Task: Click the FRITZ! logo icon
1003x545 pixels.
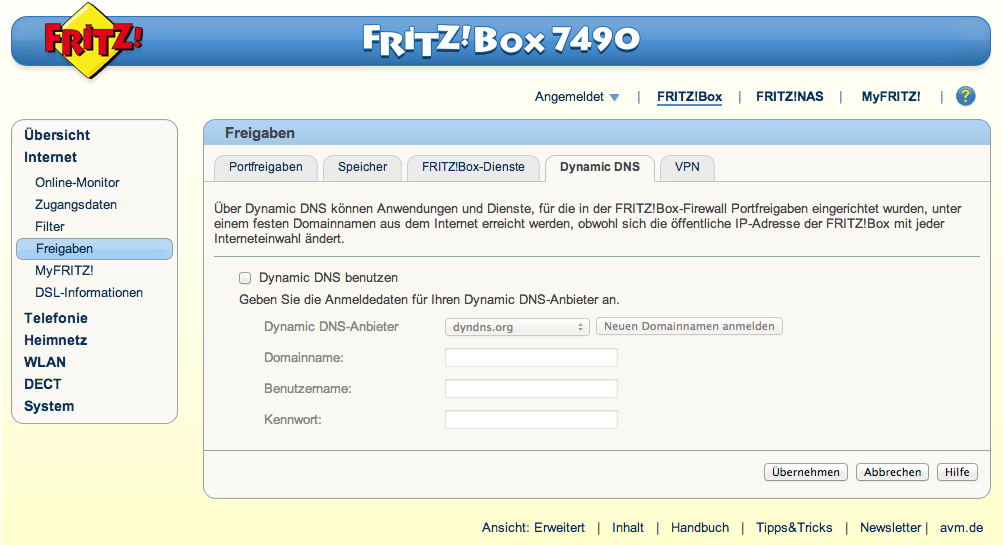Action: 93,40
